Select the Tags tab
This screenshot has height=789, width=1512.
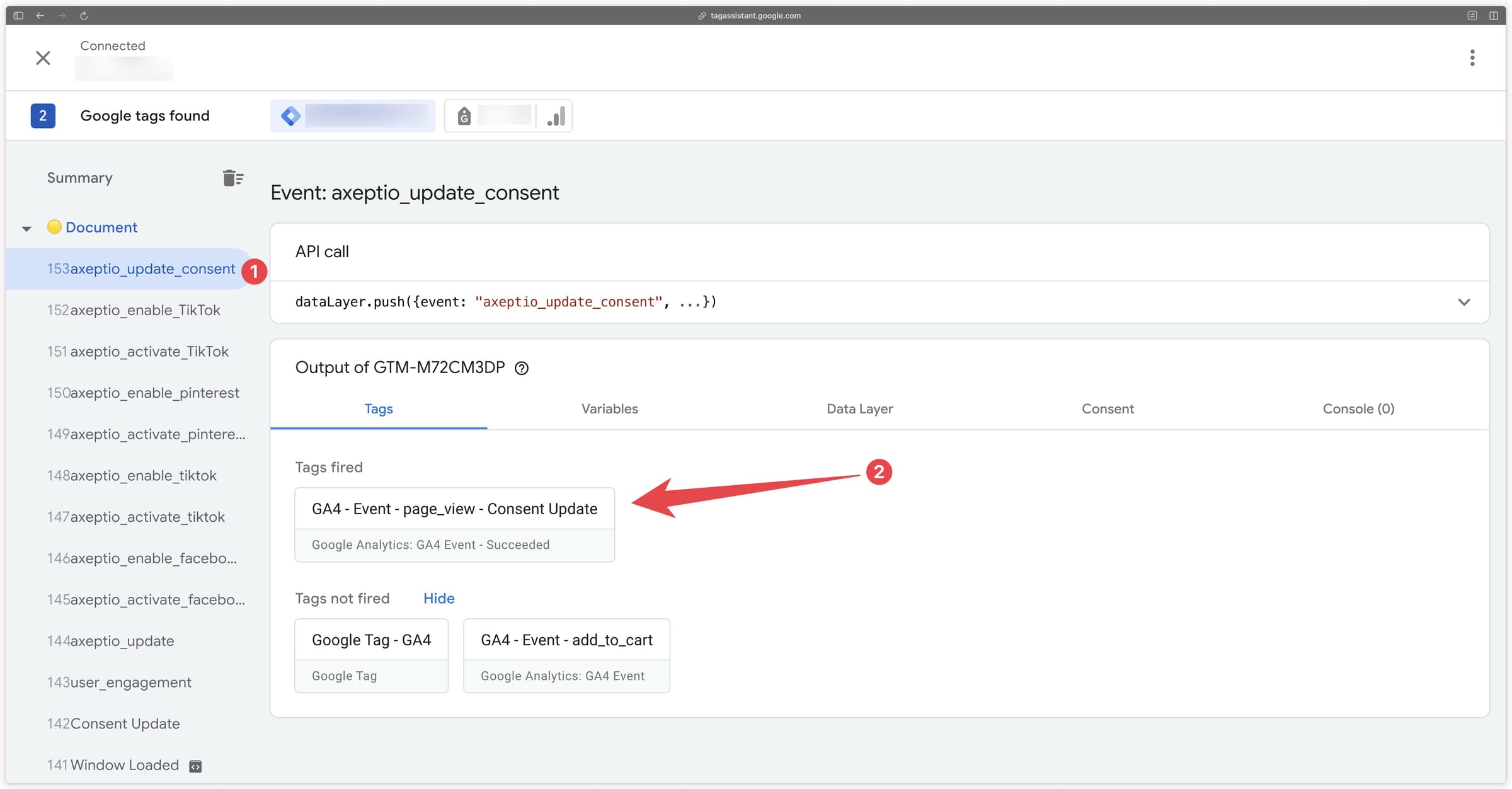379,408
